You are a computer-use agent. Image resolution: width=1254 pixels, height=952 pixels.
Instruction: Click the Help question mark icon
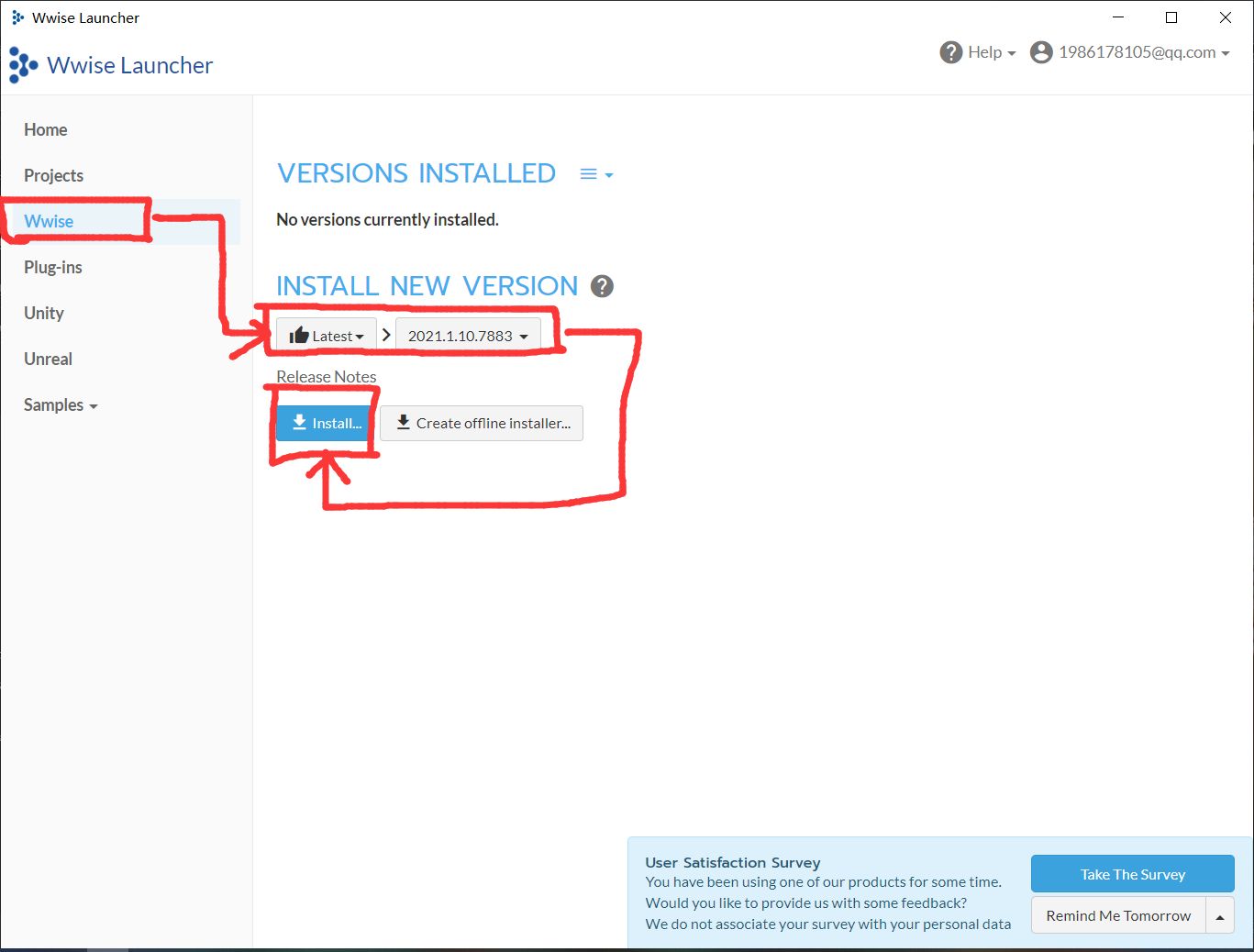950,52
